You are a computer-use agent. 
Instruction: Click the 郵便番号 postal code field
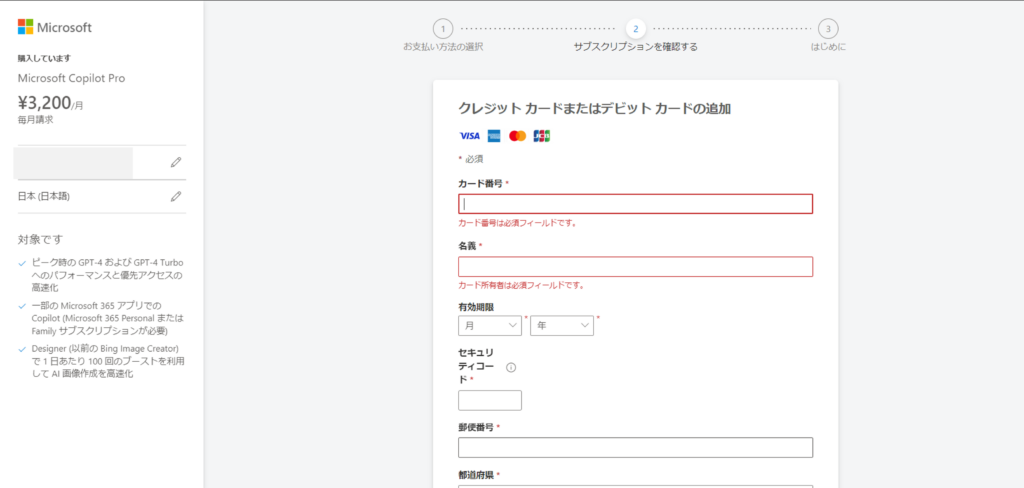[x=635, y=447]
